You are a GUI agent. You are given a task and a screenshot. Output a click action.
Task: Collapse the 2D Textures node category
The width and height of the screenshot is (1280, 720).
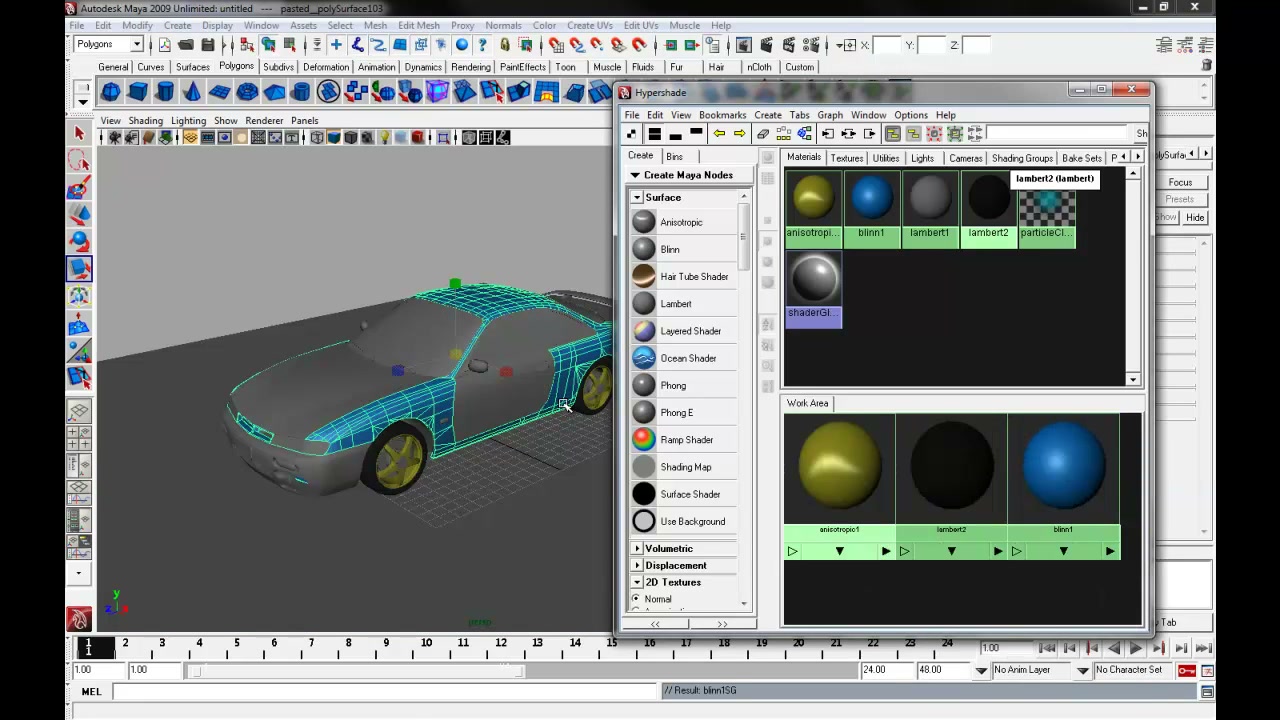click(x=637, y=582)
